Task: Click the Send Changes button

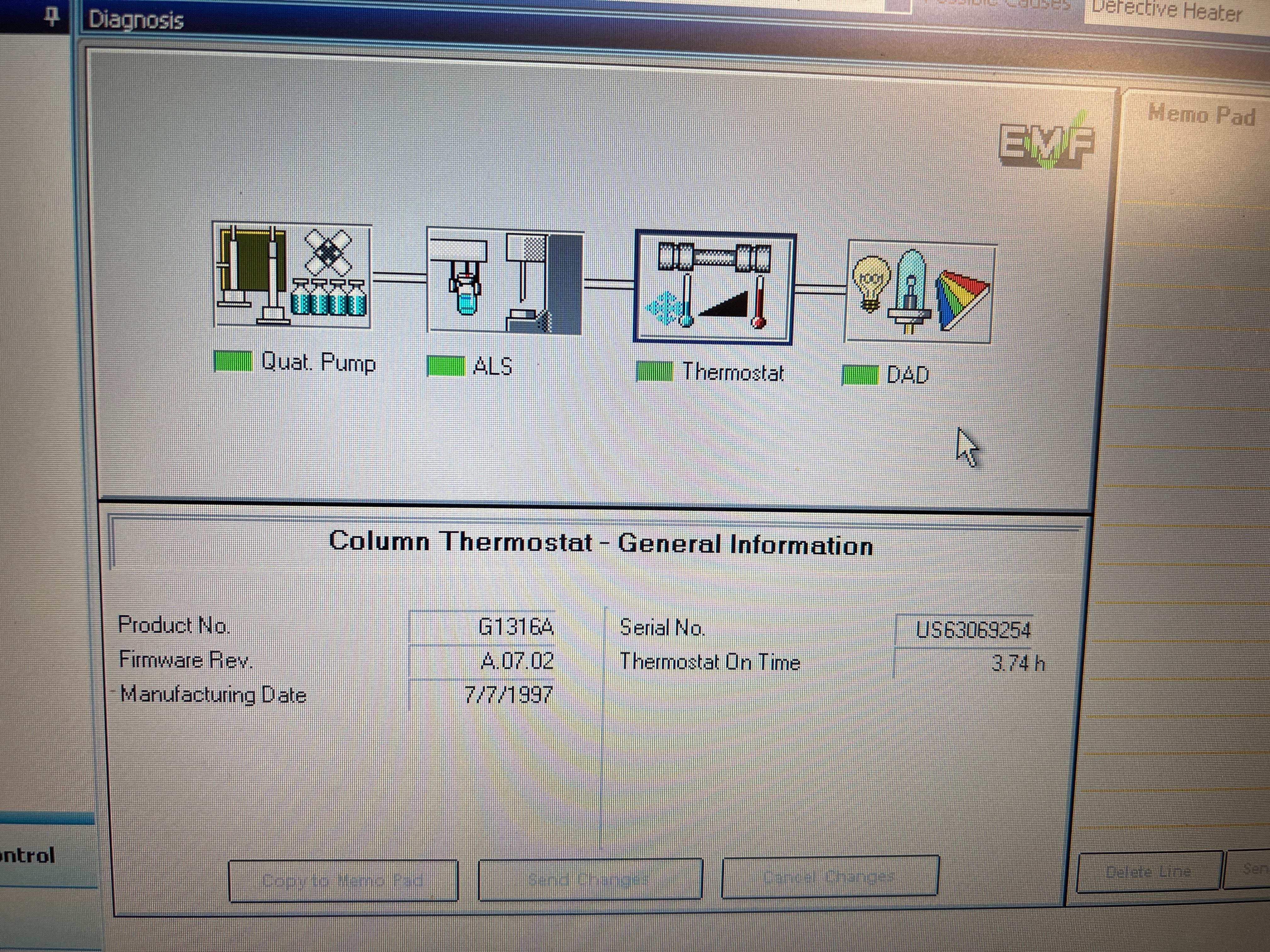Action: (590, 879)
